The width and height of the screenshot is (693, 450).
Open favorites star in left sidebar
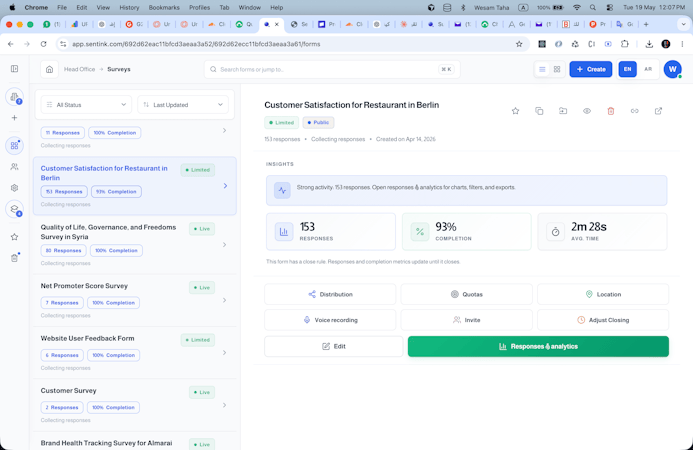pos(15,237)
